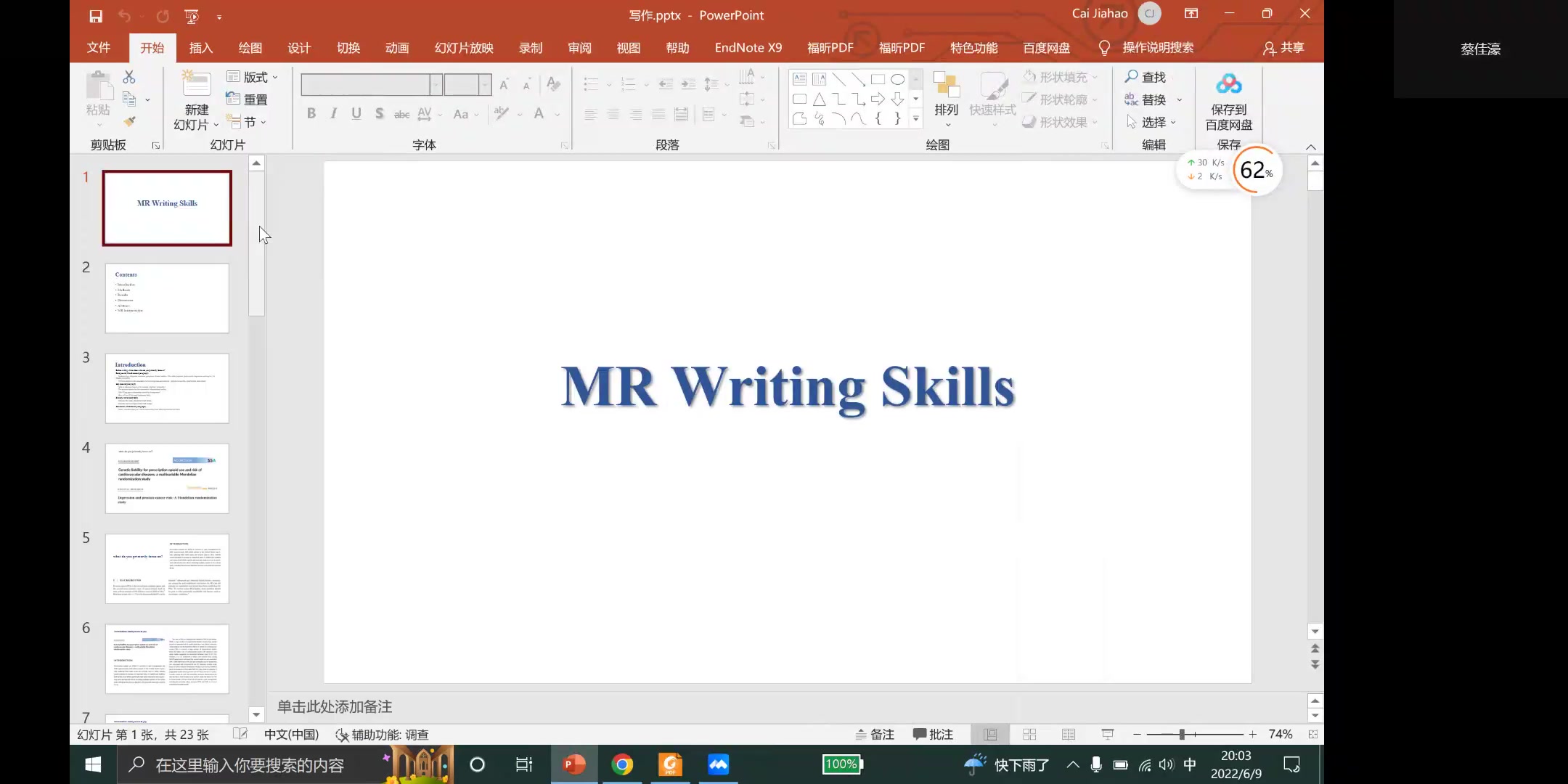Viewport: 1568px width, 784px height.
Task: Open the font name dropdown arrow
Action: pos(436,84)
